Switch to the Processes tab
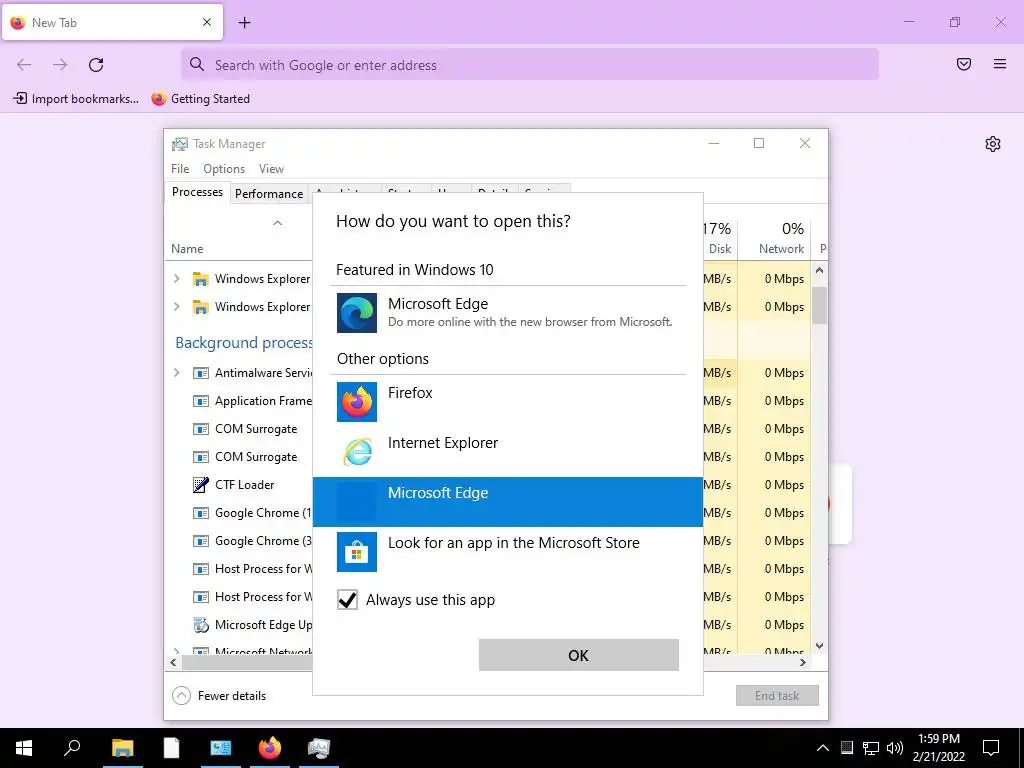Screen dimensions: 1024x768 coord(197,192)
